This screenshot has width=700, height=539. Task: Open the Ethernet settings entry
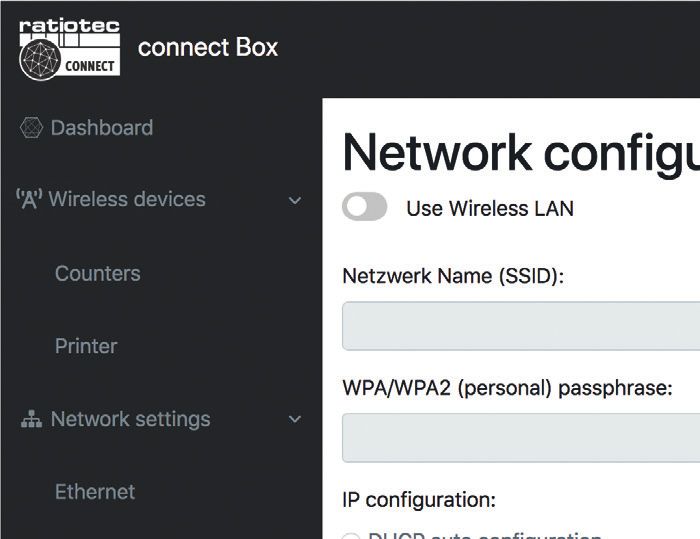pos(95,492)
